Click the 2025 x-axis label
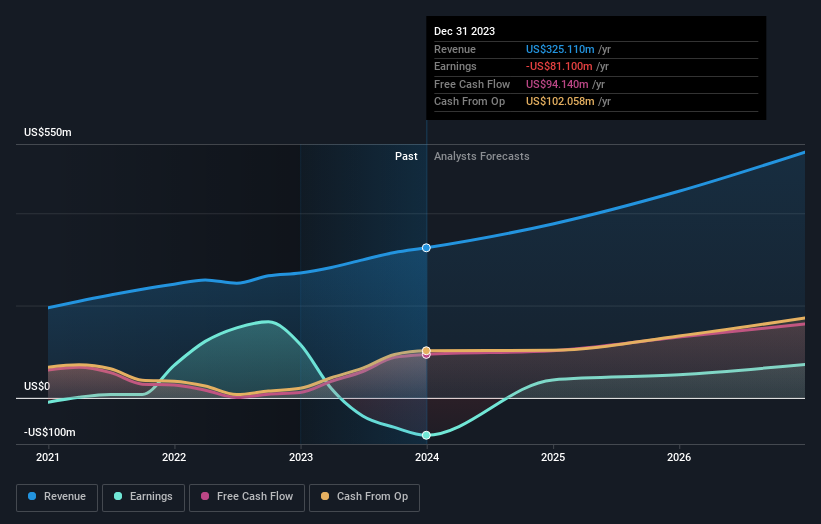The width and height of the screenshot is (821, 524). (553, 457)
